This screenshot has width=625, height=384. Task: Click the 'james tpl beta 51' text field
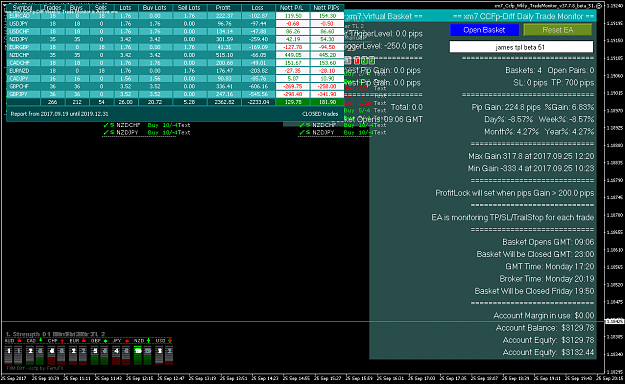click(x=521, y=47)
